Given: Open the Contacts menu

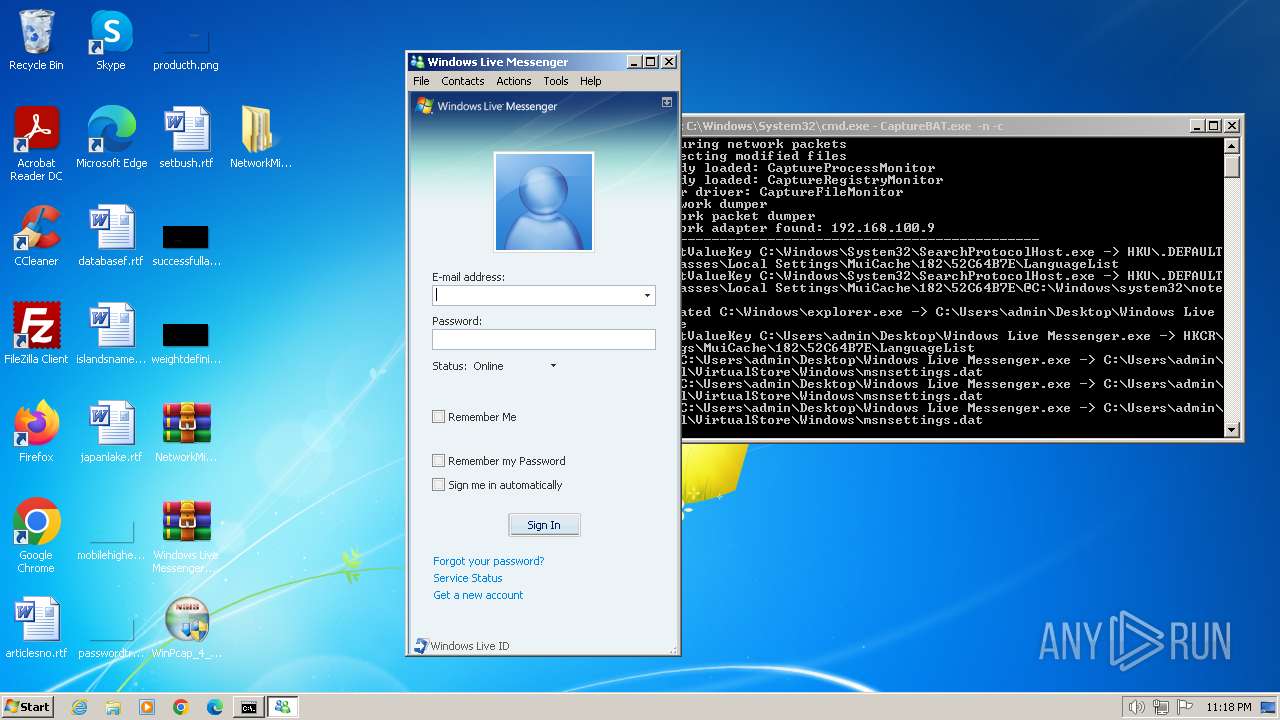Looking at the screenshot, I should pos(463,81).
